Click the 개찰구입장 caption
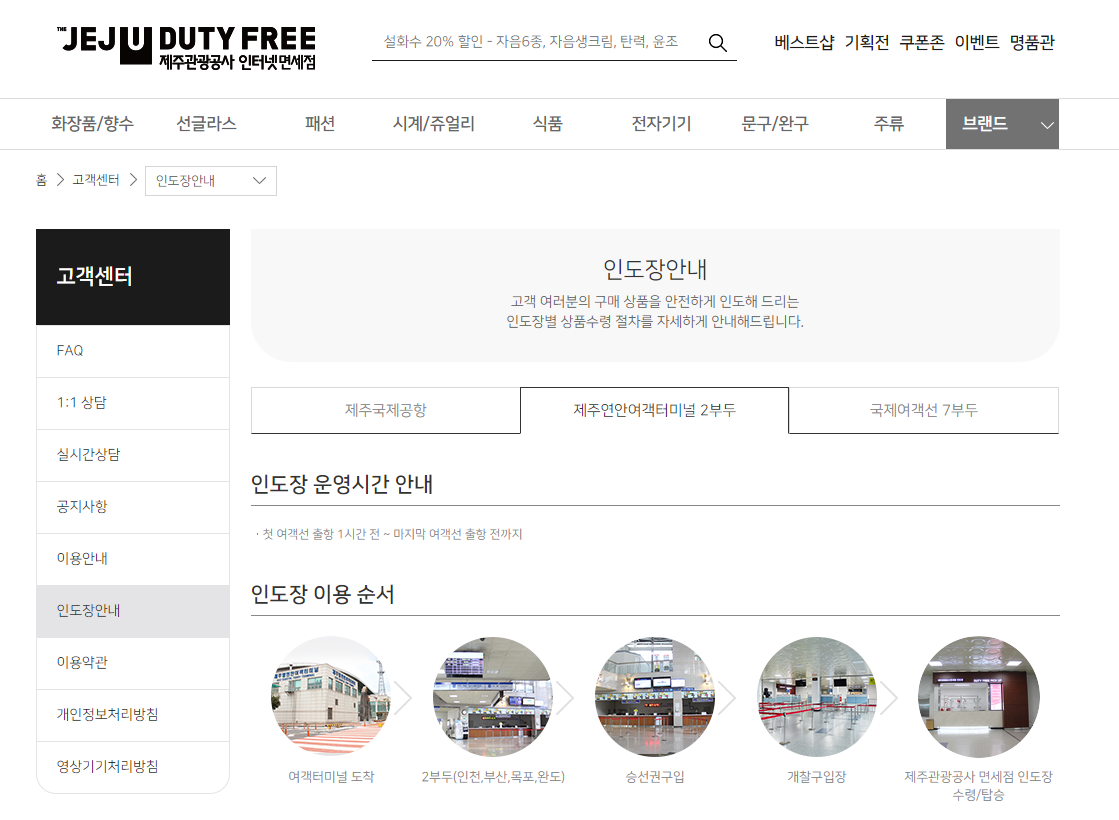 816,776
